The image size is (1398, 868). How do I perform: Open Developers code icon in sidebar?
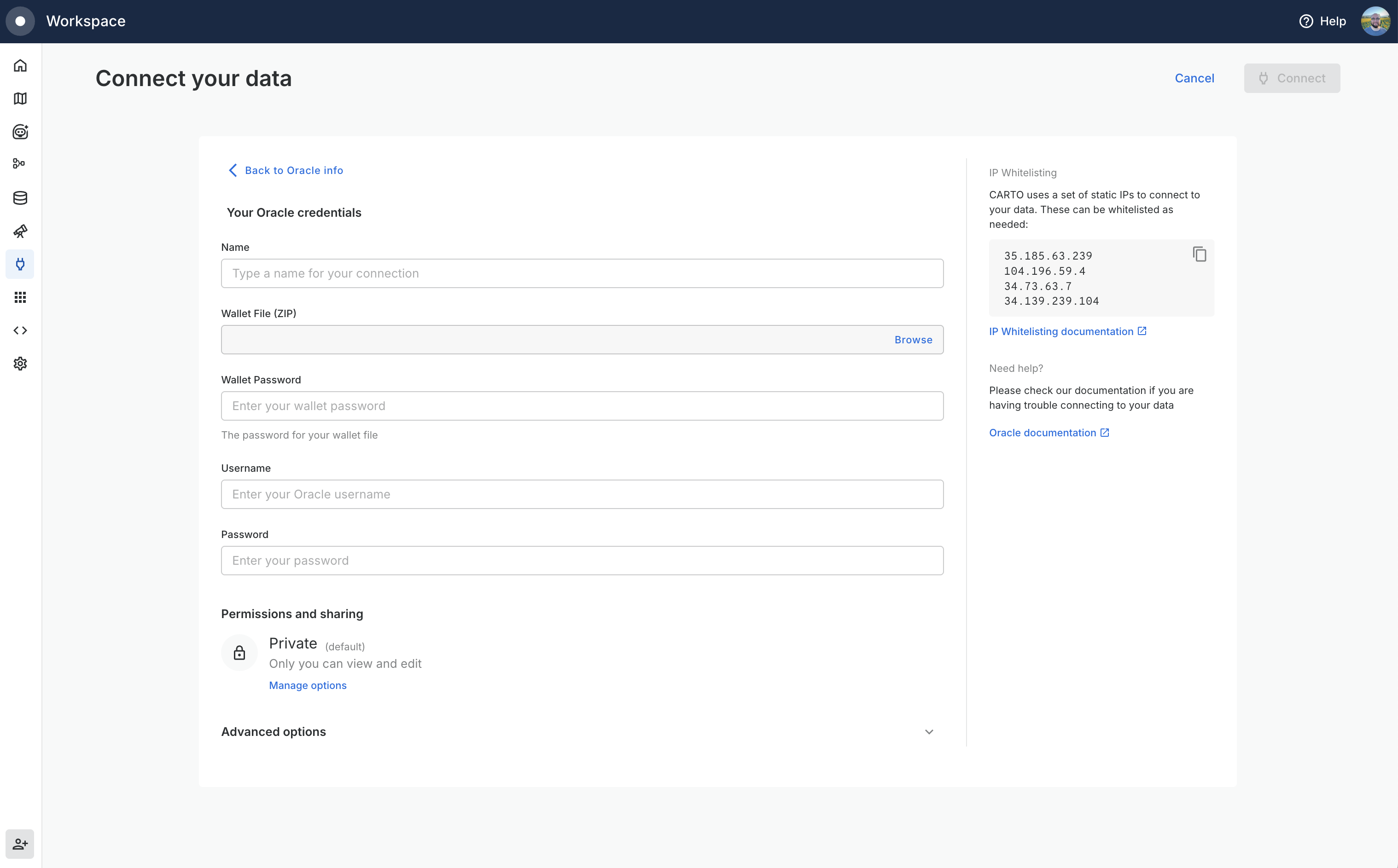[x=20, y=330]
